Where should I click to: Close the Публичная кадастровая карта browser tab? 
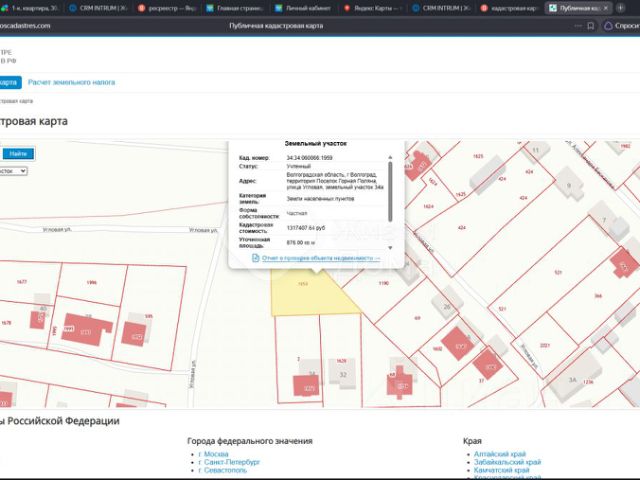tap(606, 8)
